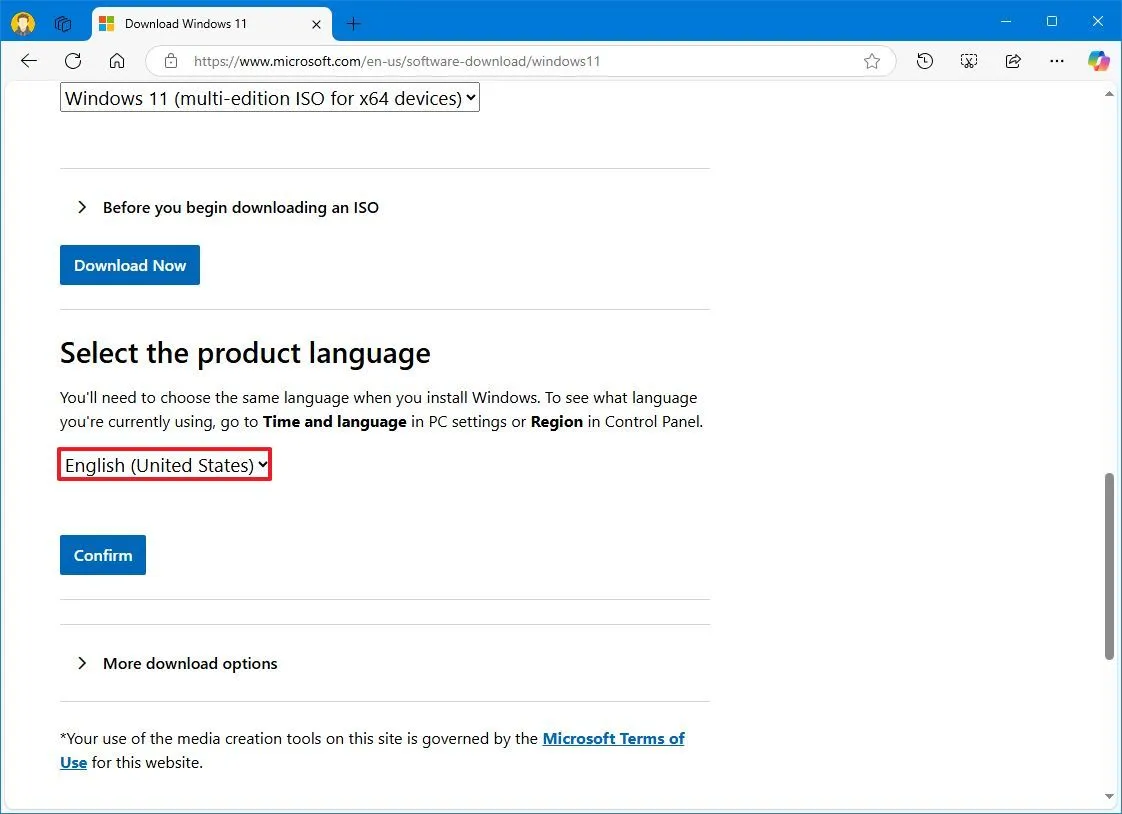The image size is (1122, 814).
Task: Select the Download Windows 11 tab
Action: tap(200, 23)
